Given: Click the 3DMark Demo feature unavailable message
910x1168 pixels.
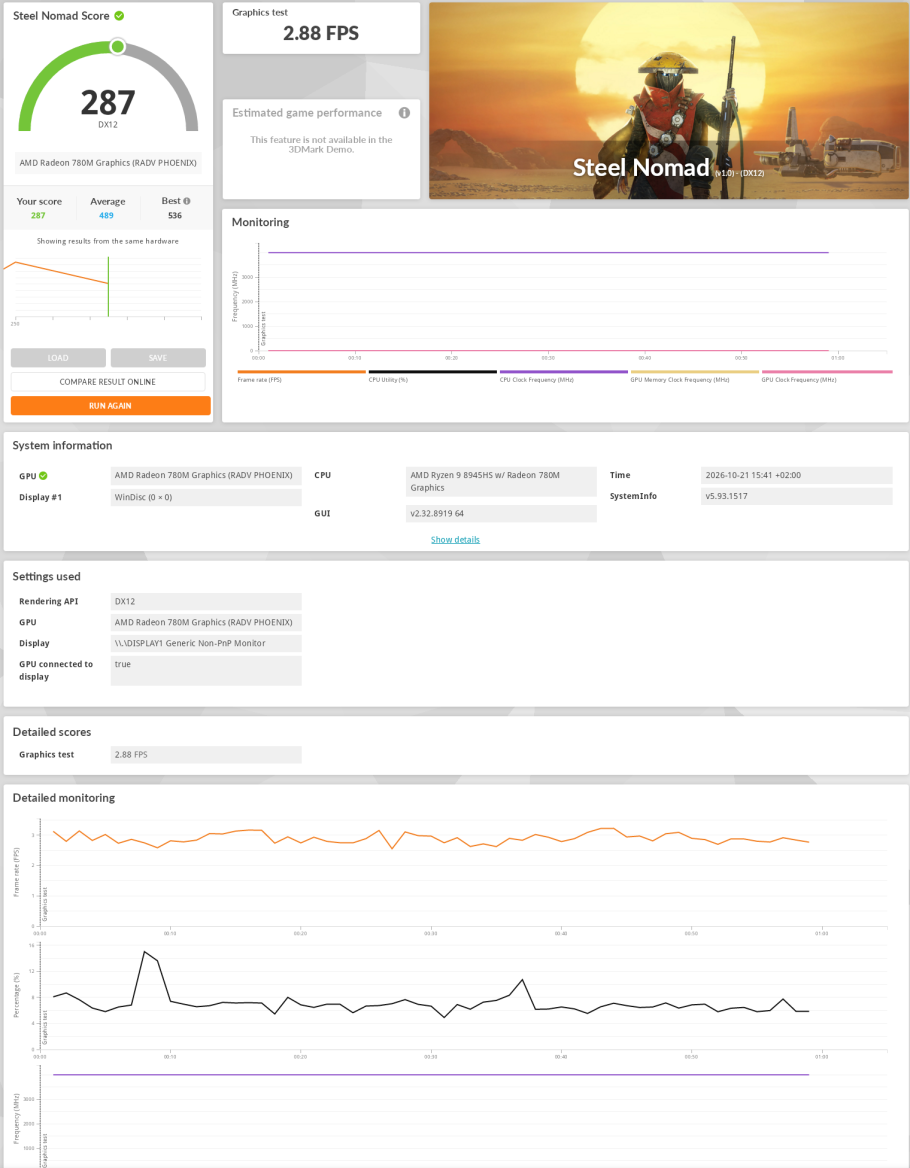Looking at the screenshot, I should [321, 145].
